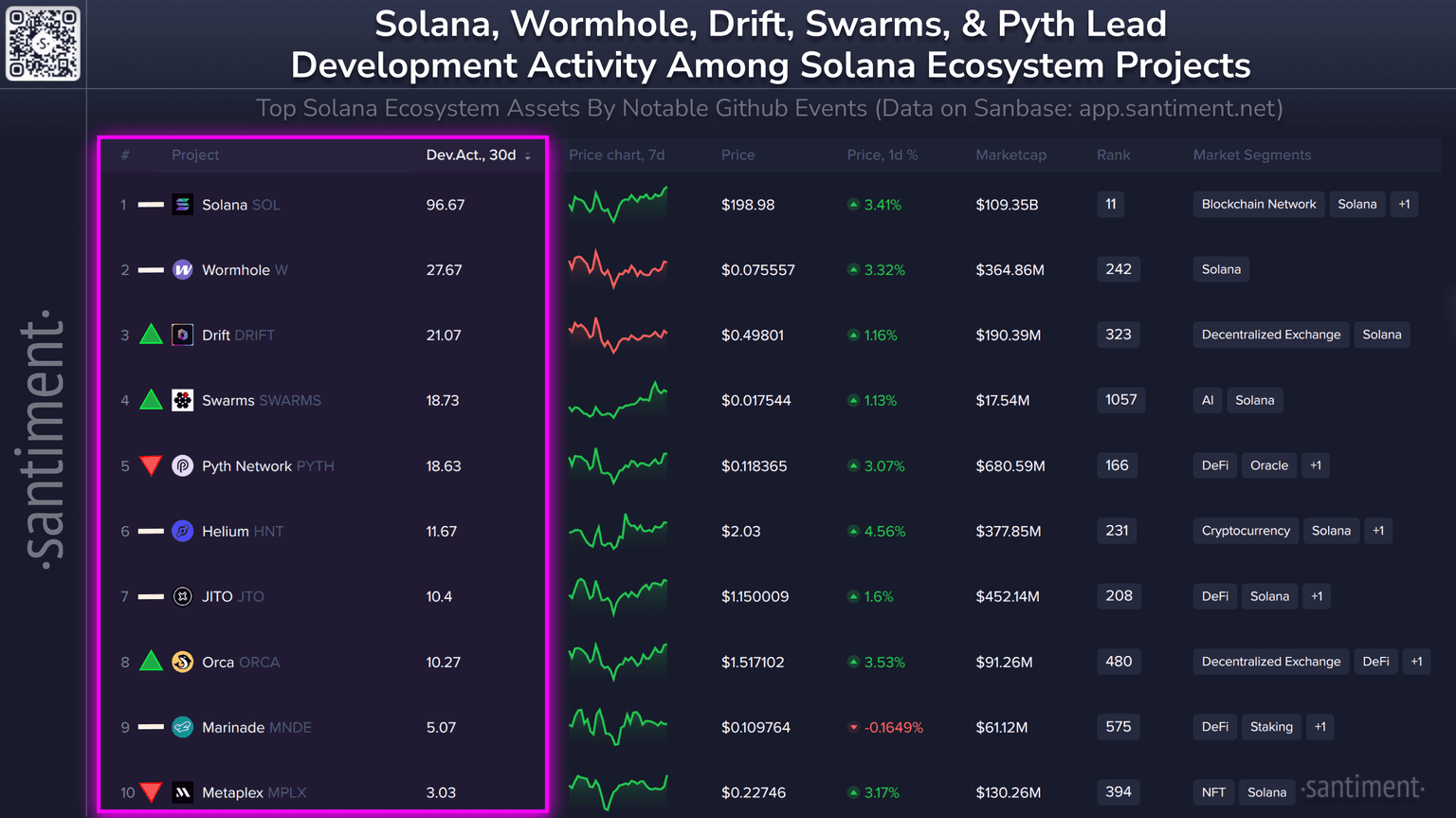Click the Orca ORCA logo icon

point(182,663)
